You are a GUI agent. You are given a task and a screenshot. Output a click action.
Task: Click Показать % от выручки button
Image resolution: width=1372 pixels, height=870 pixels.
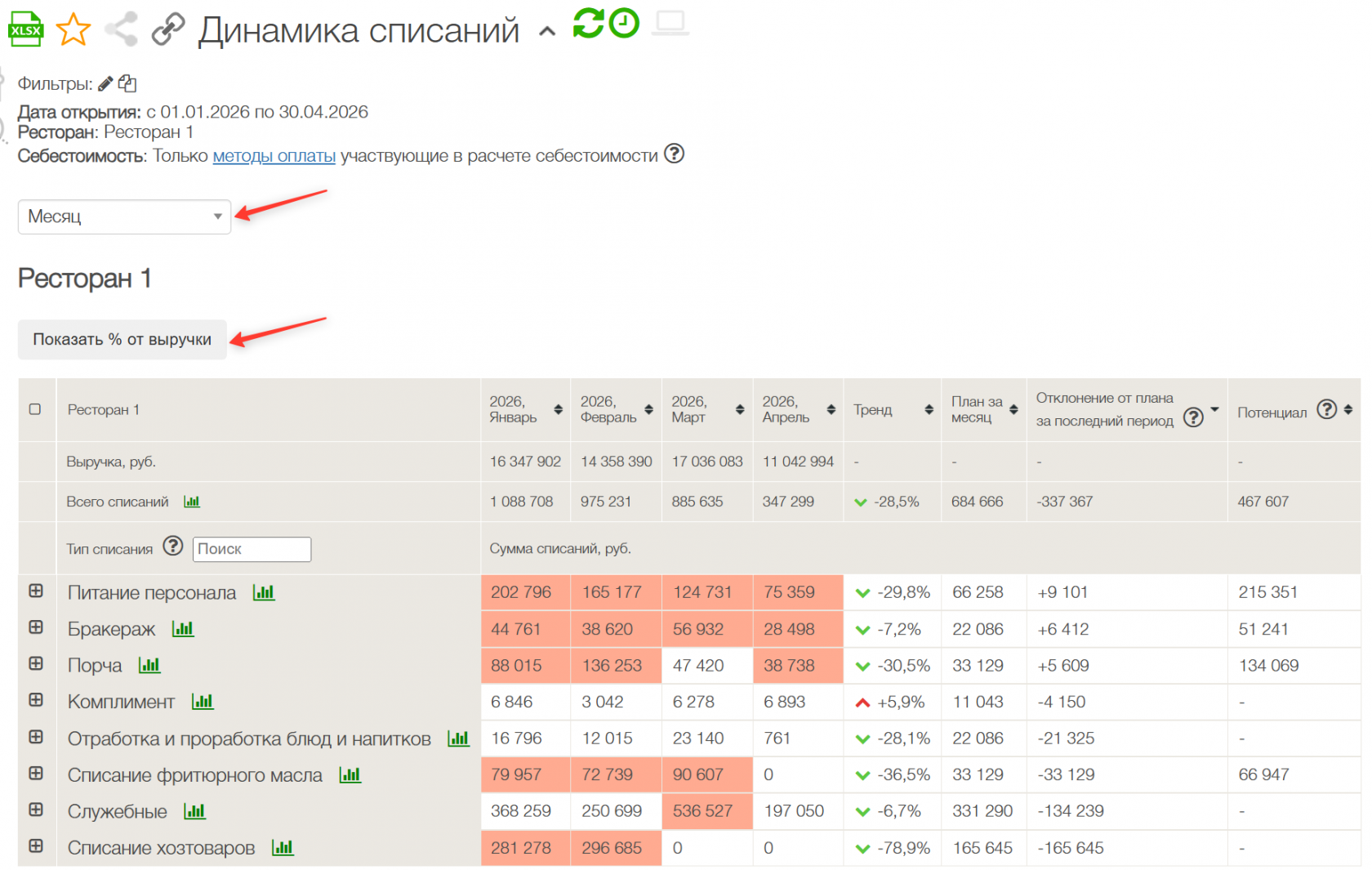tap(122, 339)
